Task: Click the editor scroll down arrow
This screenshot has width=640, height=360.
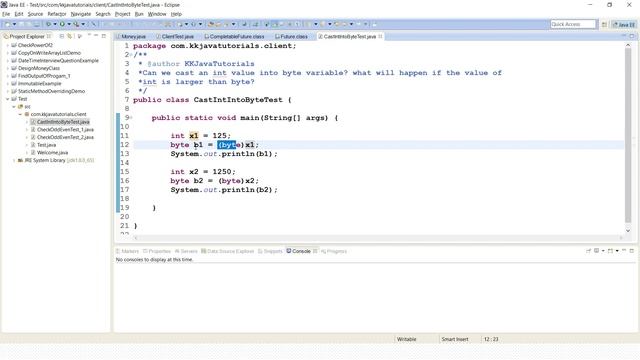Action: click(628, 231)
